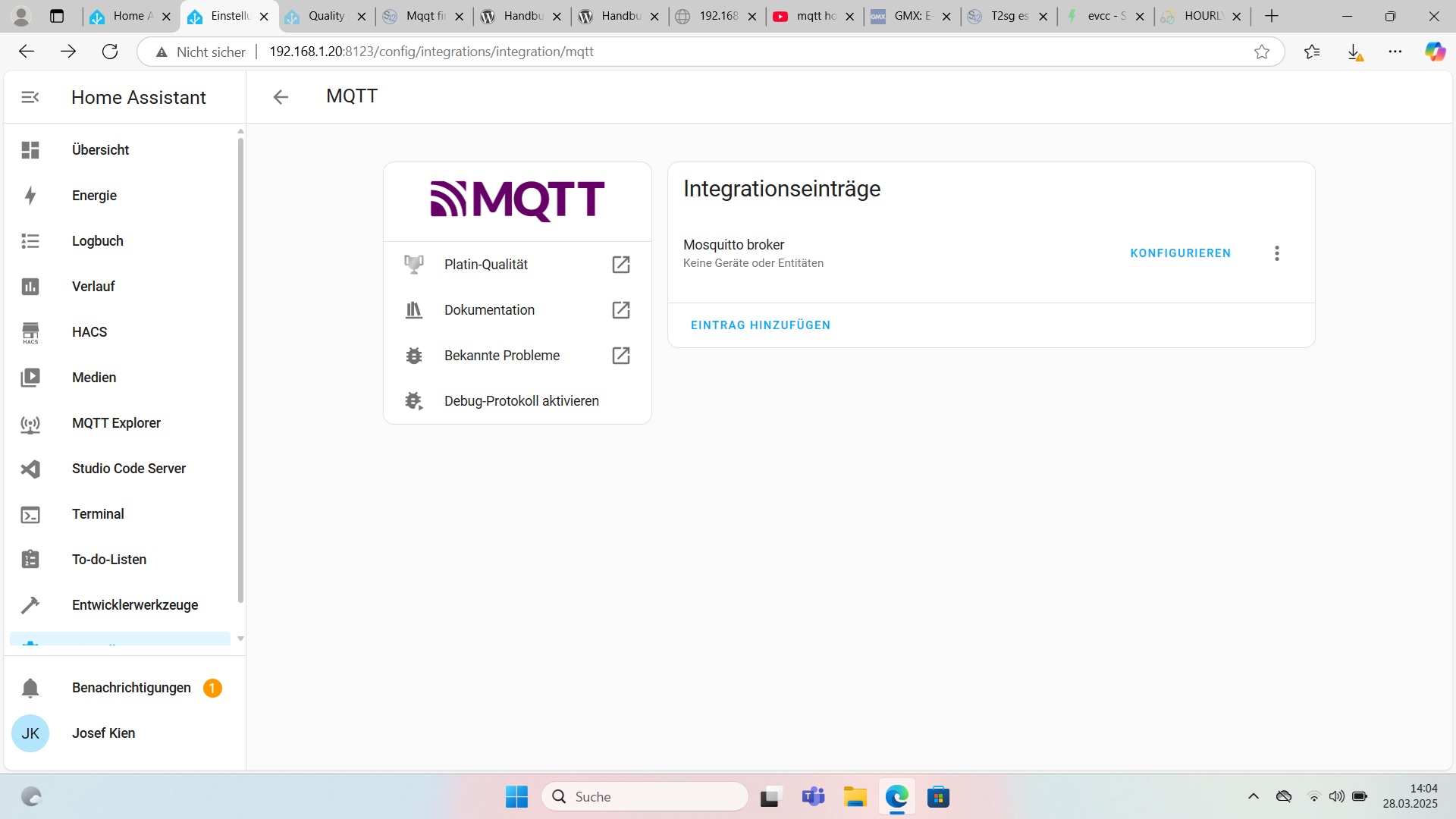Open the Entwicklerwerkzeuge hammer icon
The height and width of the screenshot is (819, 1456).
pos(30,605)
